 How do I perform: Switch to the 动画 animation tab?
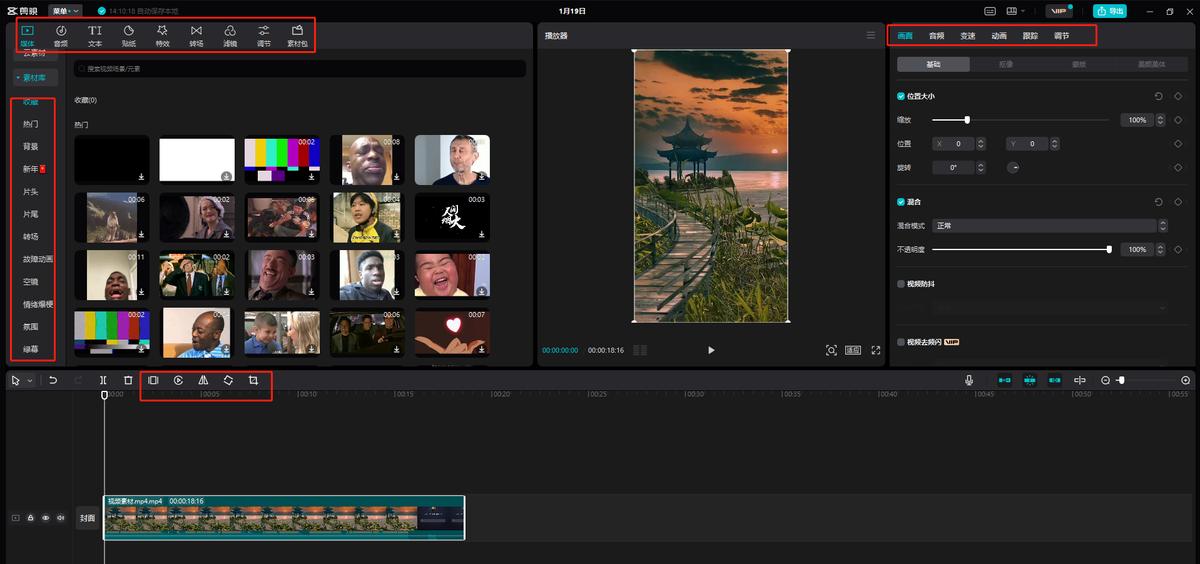pos(998,36)
